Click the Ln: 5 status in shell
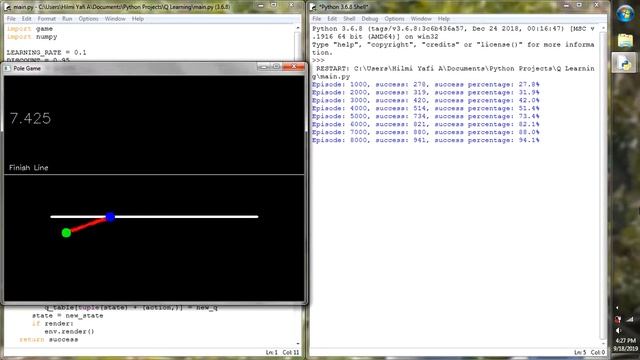The width and height of the screenshot is (640, 360). (x=580, y=352)
